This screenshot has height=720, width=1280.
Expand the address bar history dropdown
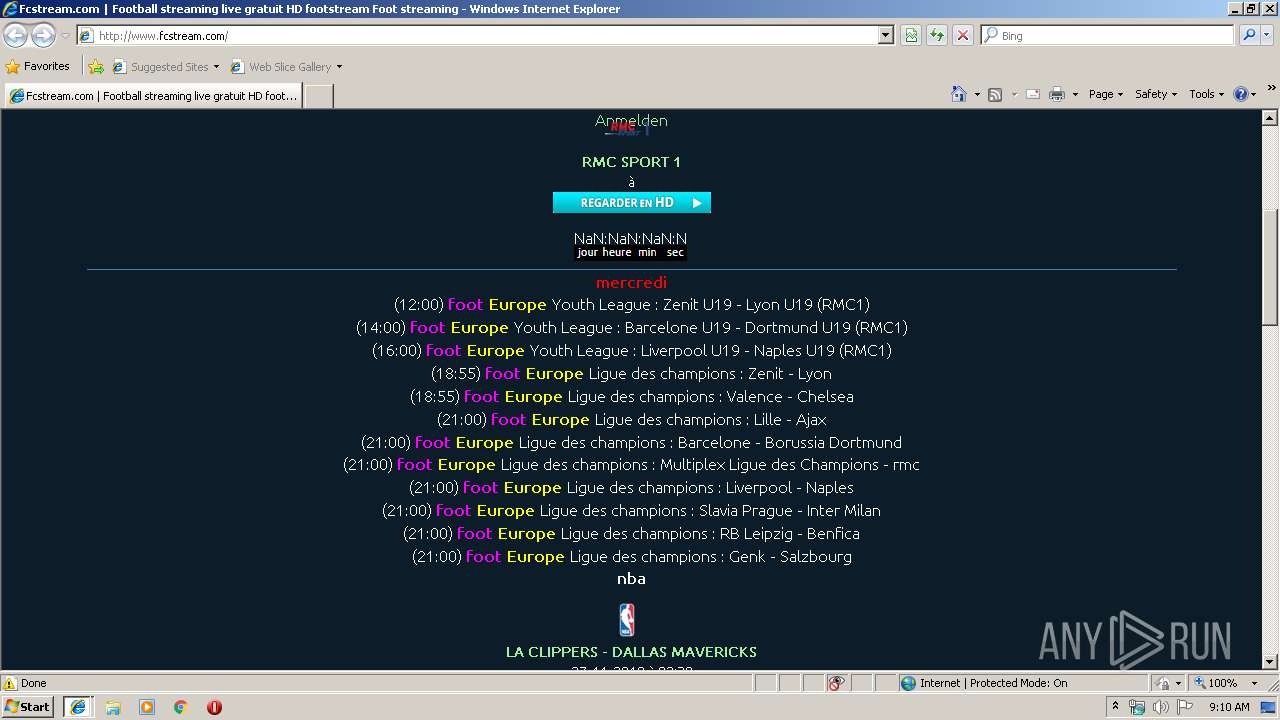pos(885,35)
